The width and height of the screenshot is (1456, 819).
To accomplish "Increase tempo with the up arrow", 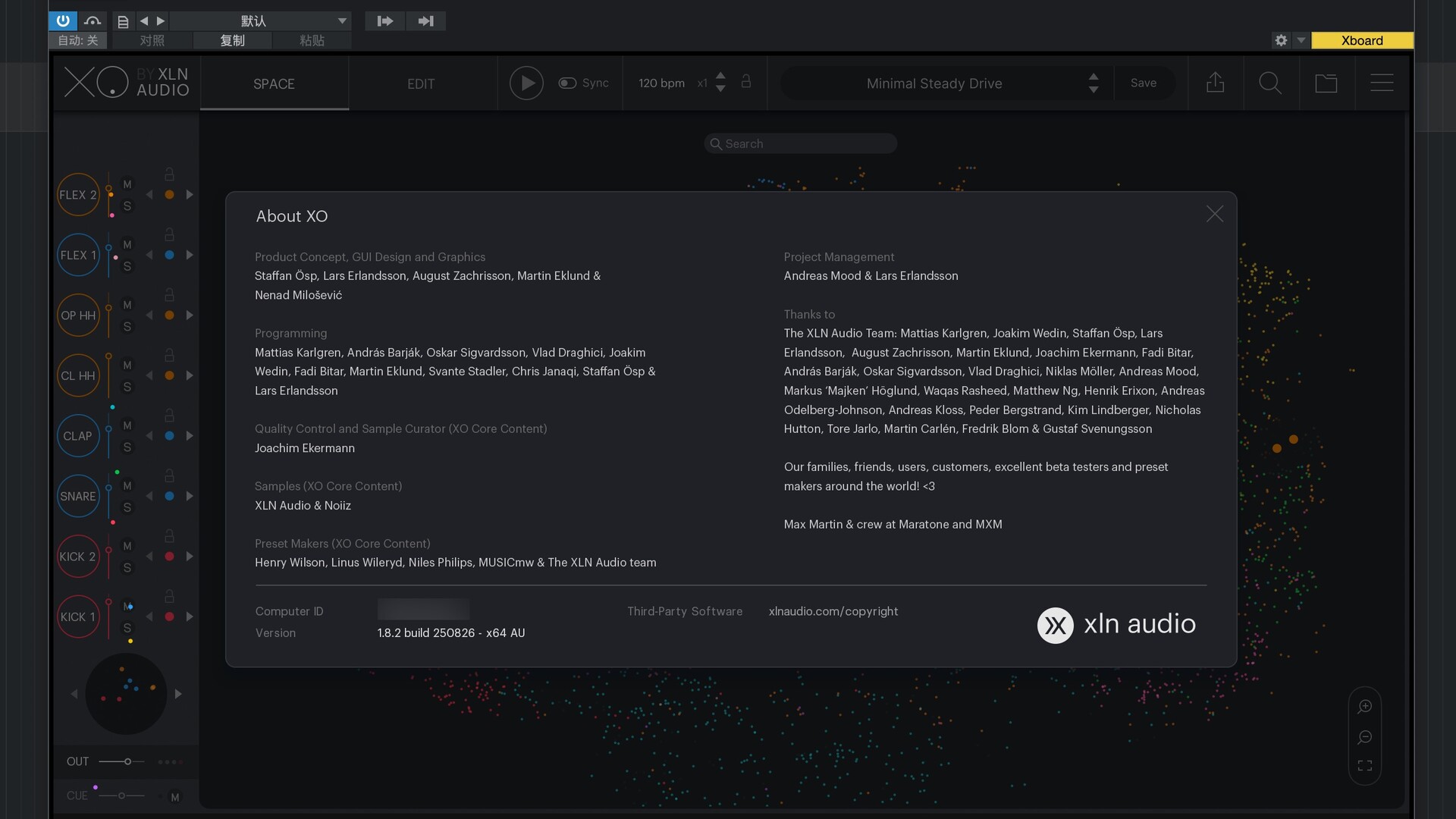I will click(x=720, y=76).
